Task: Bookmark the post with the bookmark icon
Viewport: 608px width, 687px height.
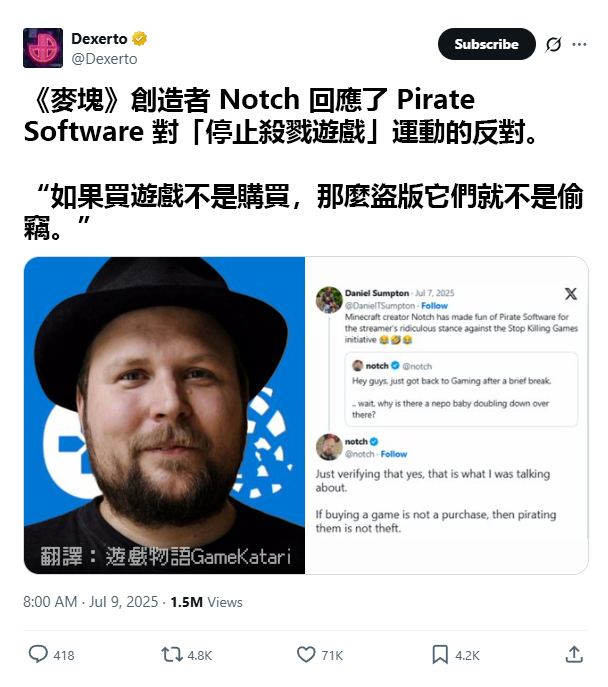Action: click(440, 655)
